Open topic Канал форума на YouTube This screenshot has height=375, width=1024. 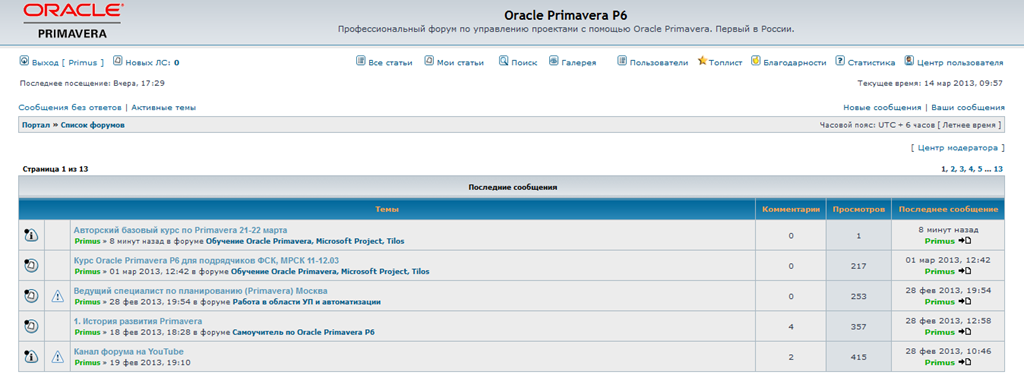(129, 351)
